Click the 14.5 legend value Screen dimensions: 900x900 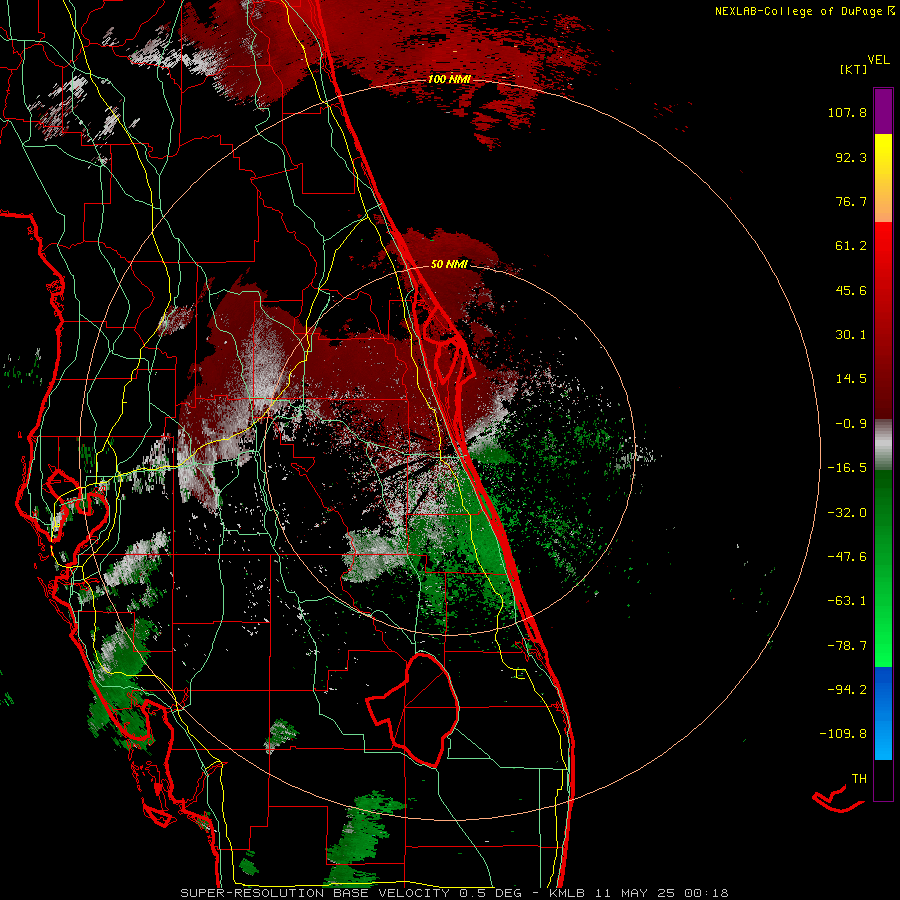point(851,379)
